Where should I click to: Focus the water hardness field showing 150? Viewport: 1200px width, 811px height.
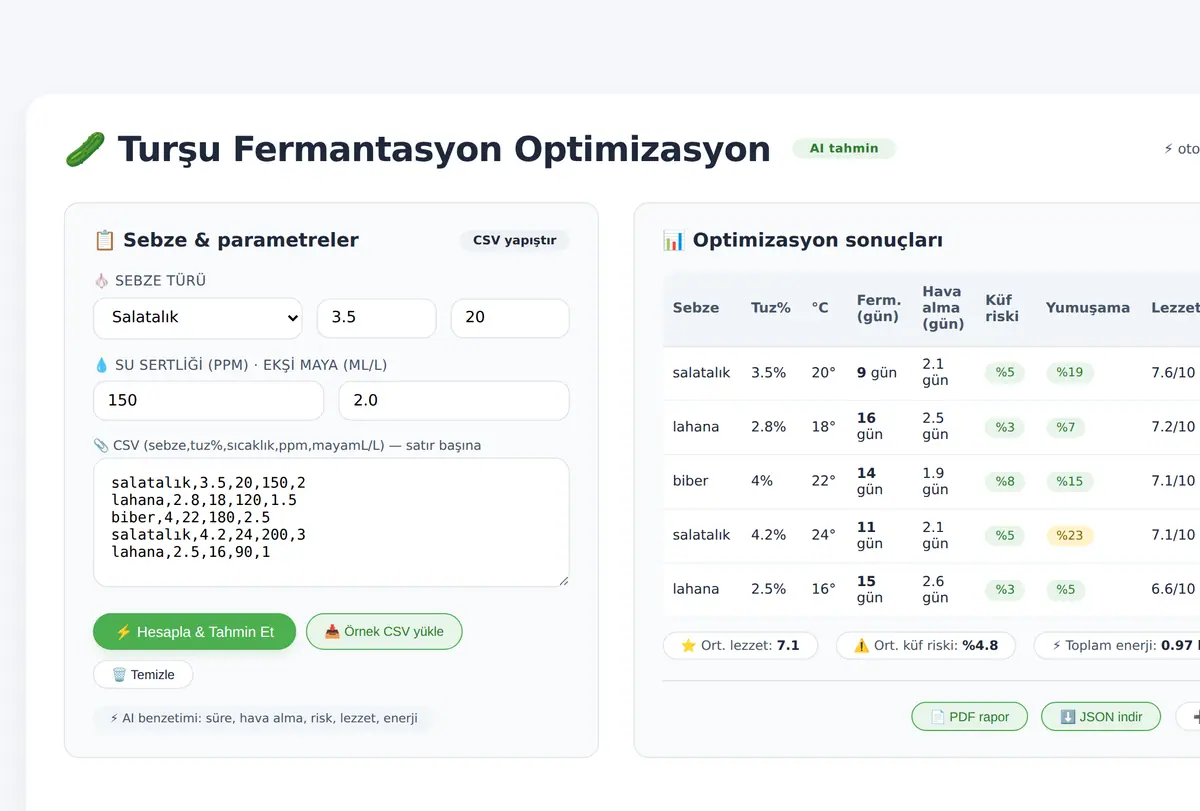(208, 400)
